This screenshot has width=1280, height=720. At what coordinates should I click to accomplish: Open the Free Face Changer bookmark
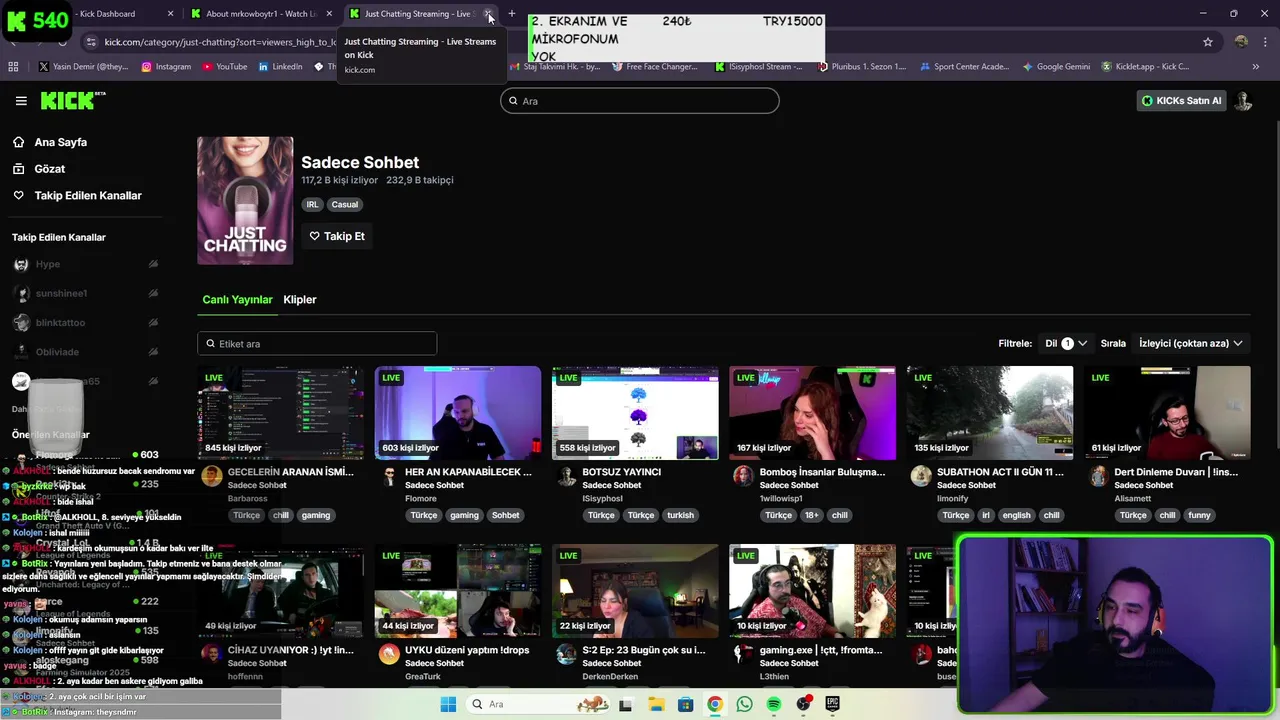click(654, 67)
